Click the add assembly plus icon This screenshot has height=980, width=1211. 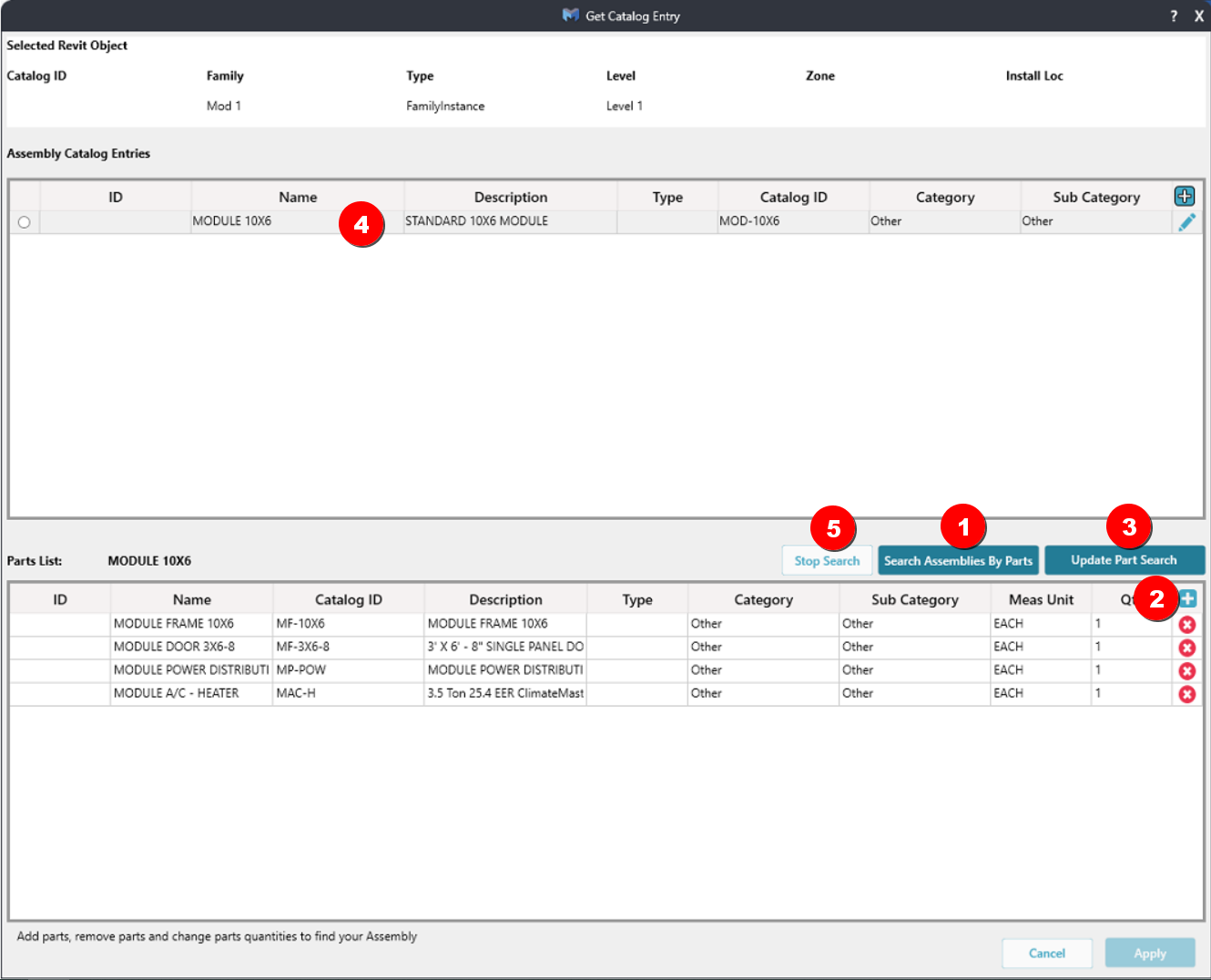(1185, 197)
